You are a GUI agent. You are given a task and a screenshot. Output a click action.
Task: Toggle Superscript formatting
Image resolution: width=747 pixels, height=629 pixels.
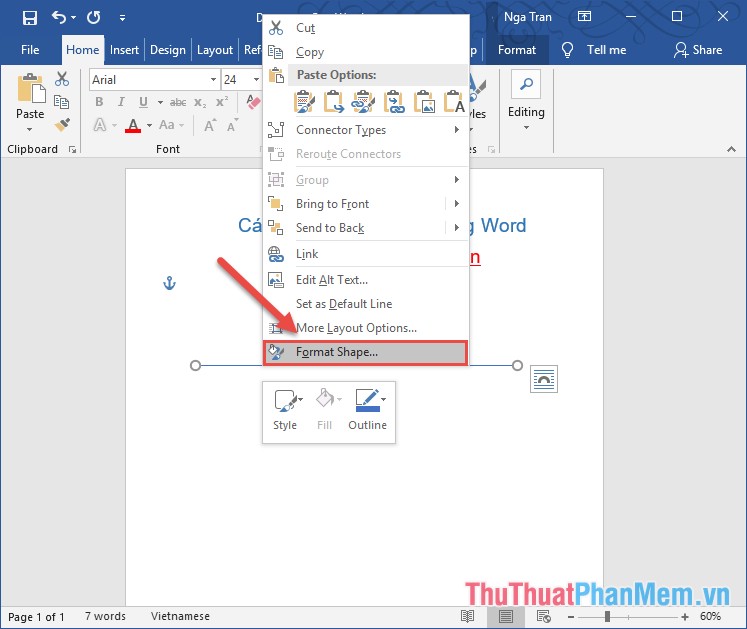click(222, 102)
